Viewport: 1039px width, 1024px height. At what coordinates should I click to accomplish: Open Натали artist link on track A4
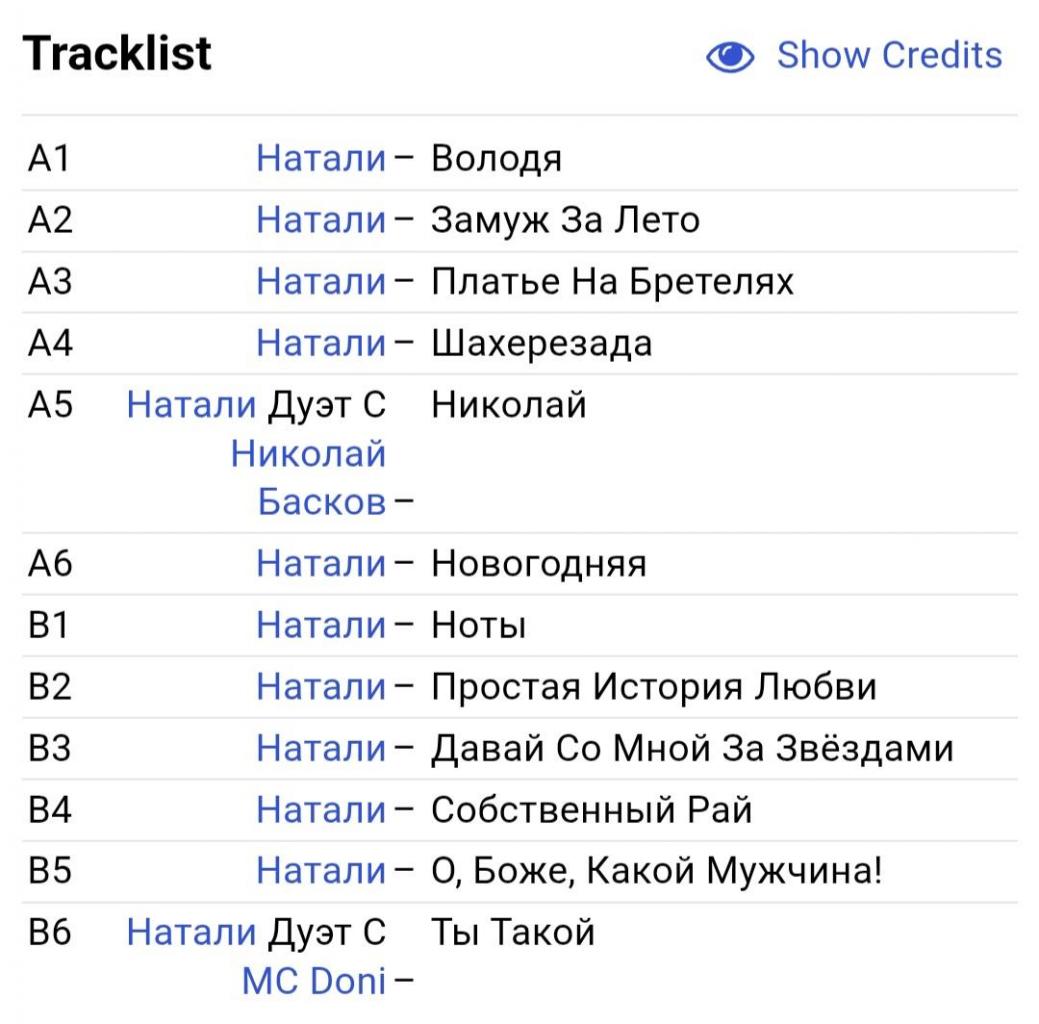(x=321, y=344)
